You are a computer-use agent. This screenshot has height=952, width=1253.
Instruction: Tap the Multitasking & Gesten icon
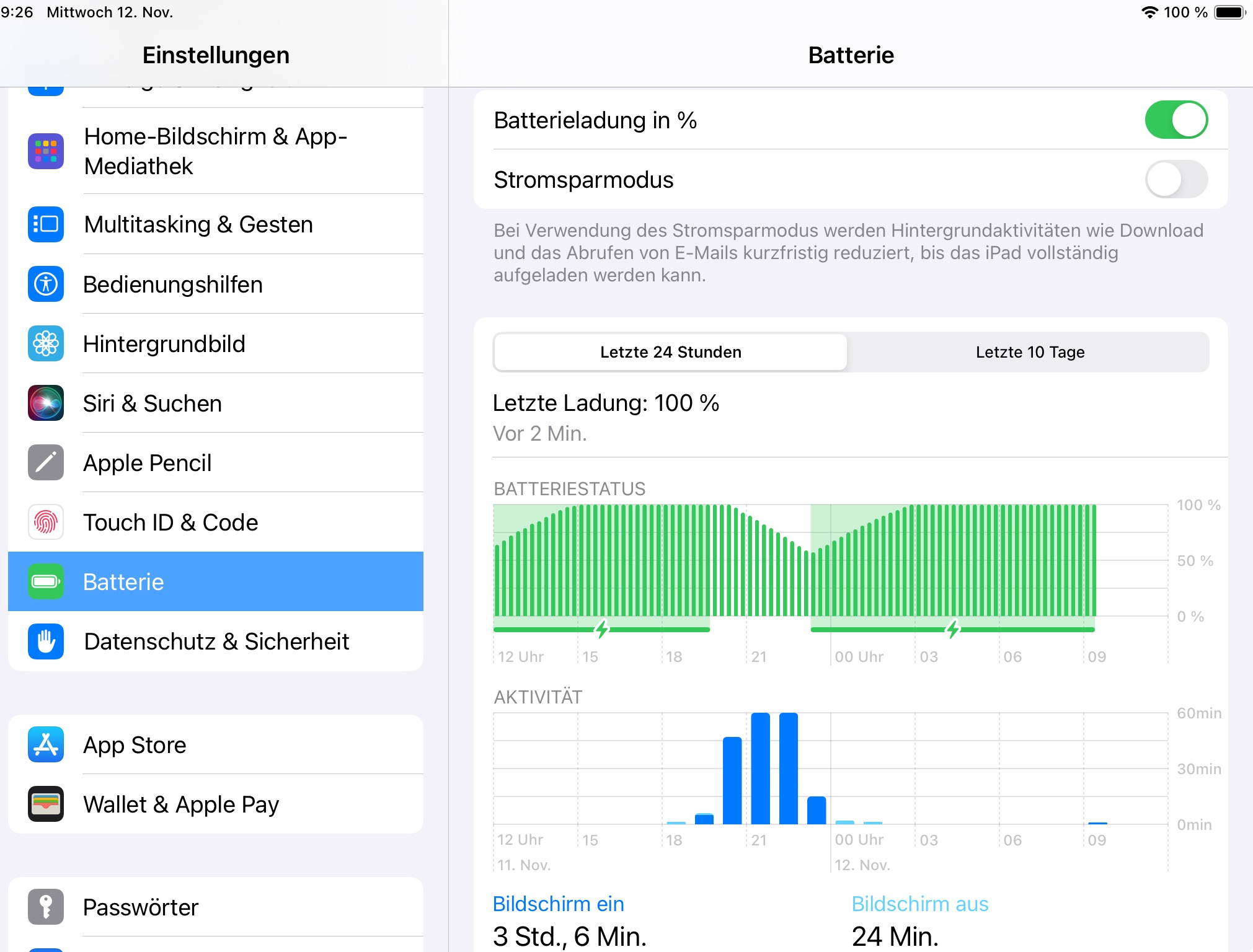tap(46, 224)
